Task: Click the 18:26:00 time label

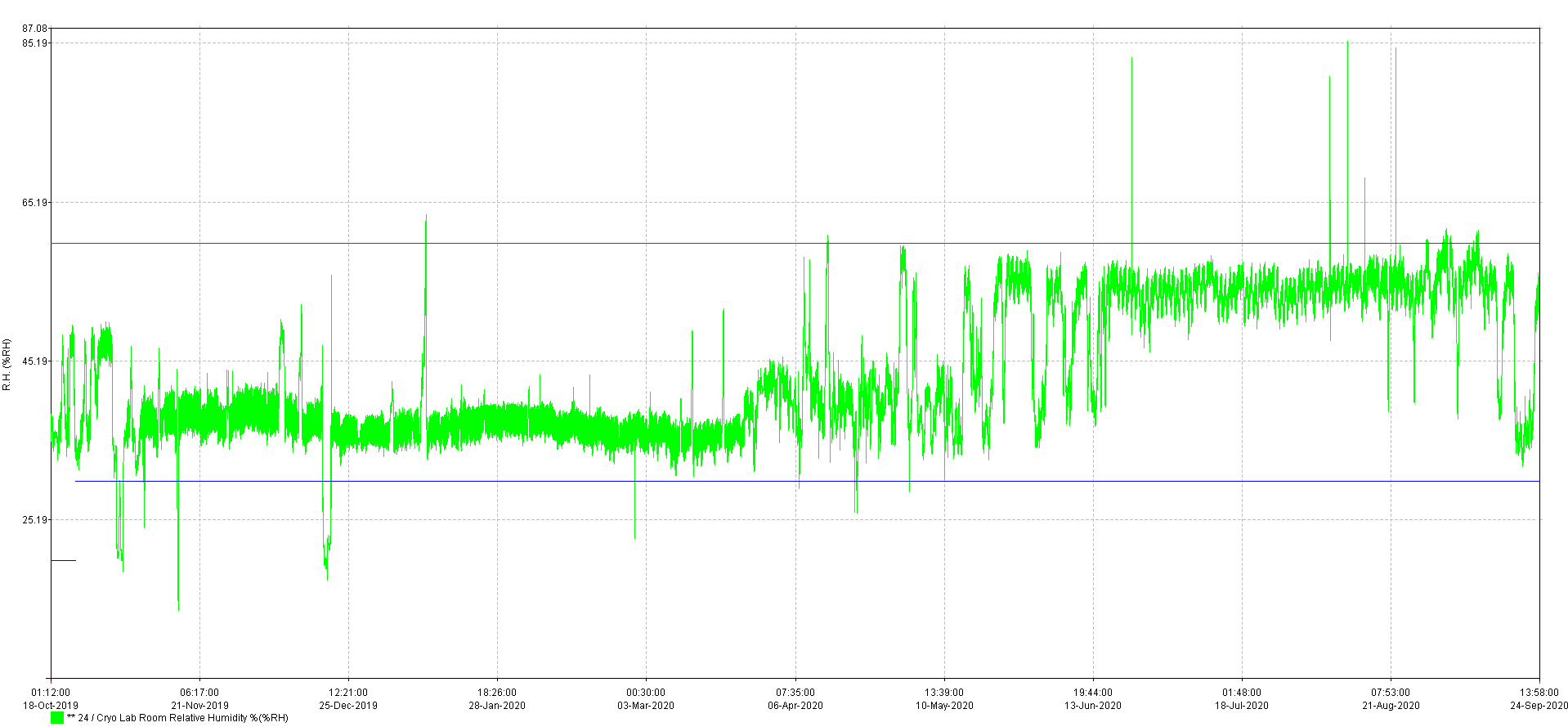Action: (x=497, y=693)
